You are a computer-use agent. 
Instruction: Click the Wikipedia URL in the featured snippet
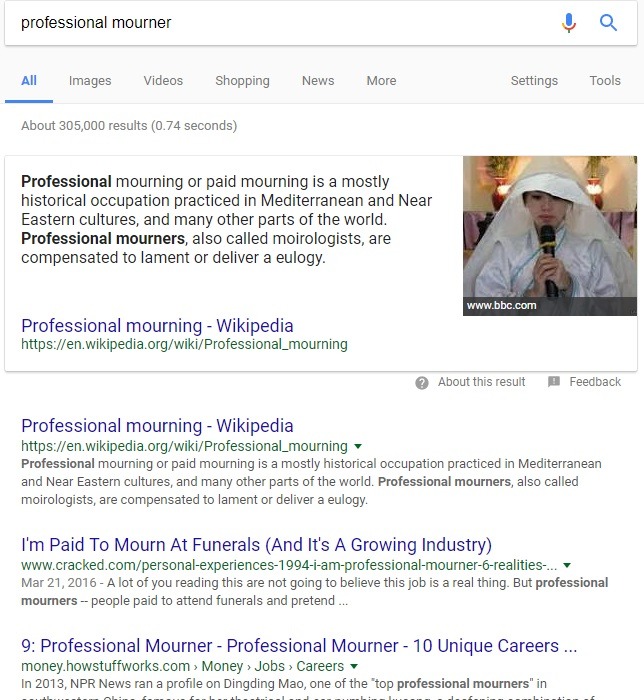coord(184,344)
